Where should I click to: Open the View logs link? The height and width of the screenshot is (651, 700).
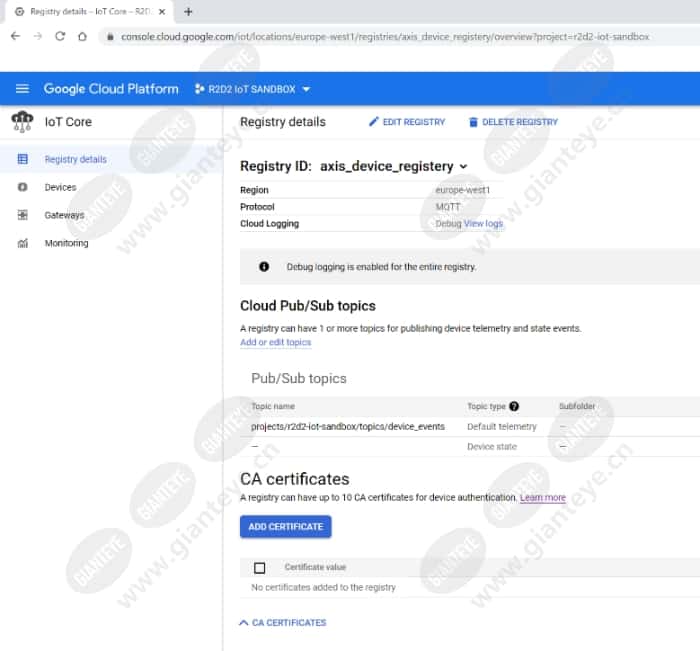coord(483,224)
